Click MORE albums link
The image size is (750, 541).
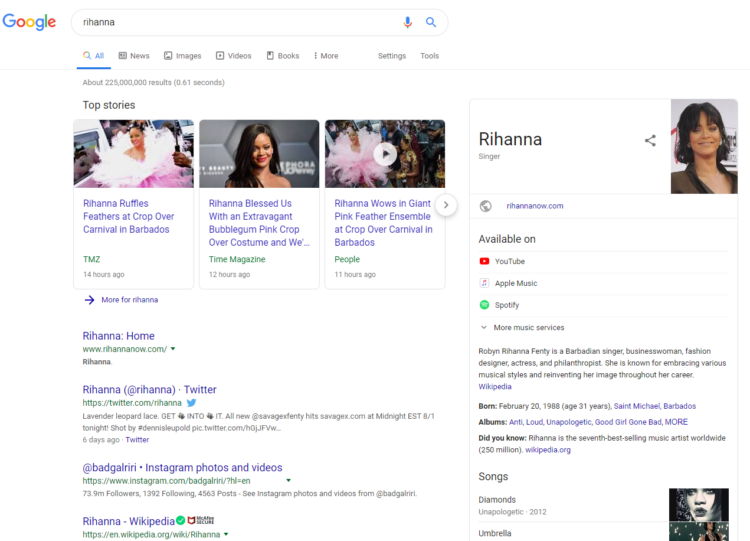(676, 422)
